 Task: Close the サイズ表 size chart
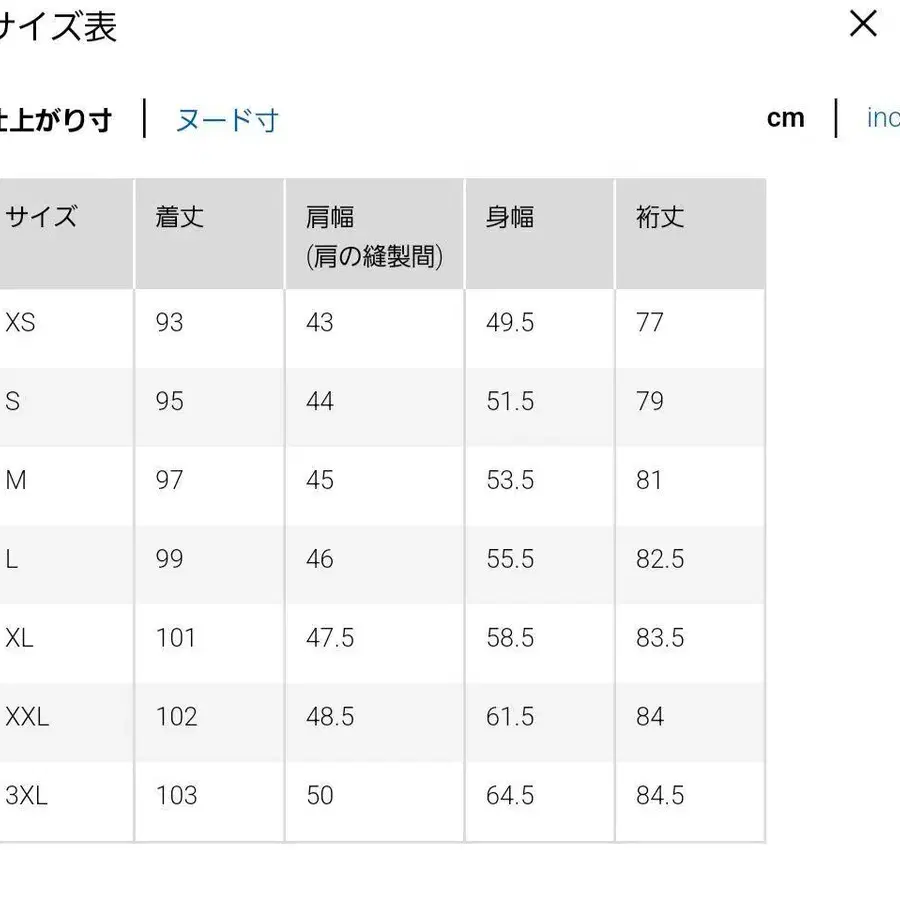point(863,24)
